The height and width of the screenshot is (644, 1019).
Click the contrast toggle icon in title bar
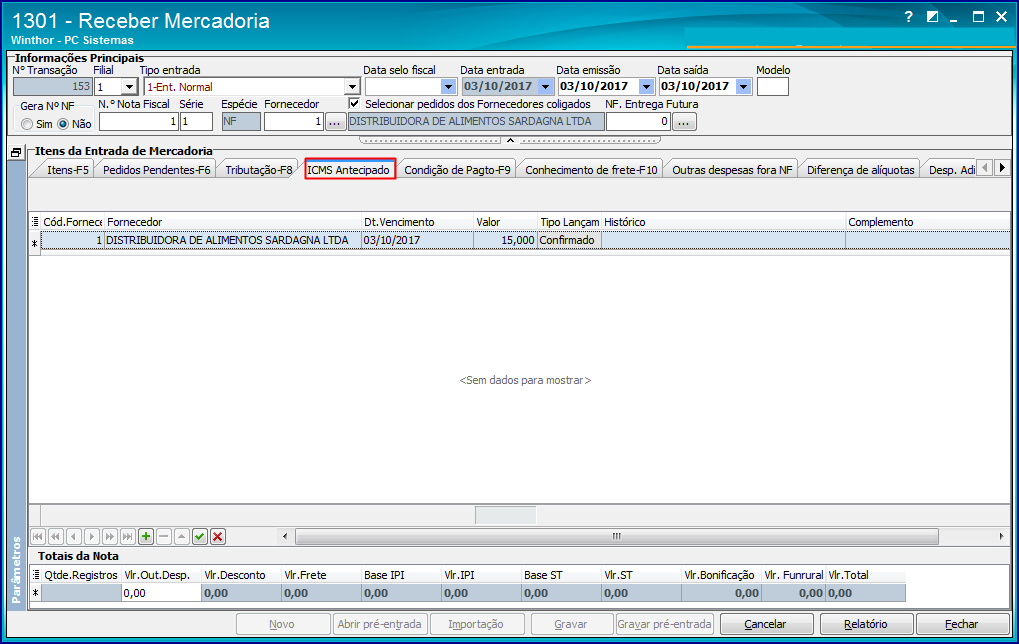pos(933,17)
